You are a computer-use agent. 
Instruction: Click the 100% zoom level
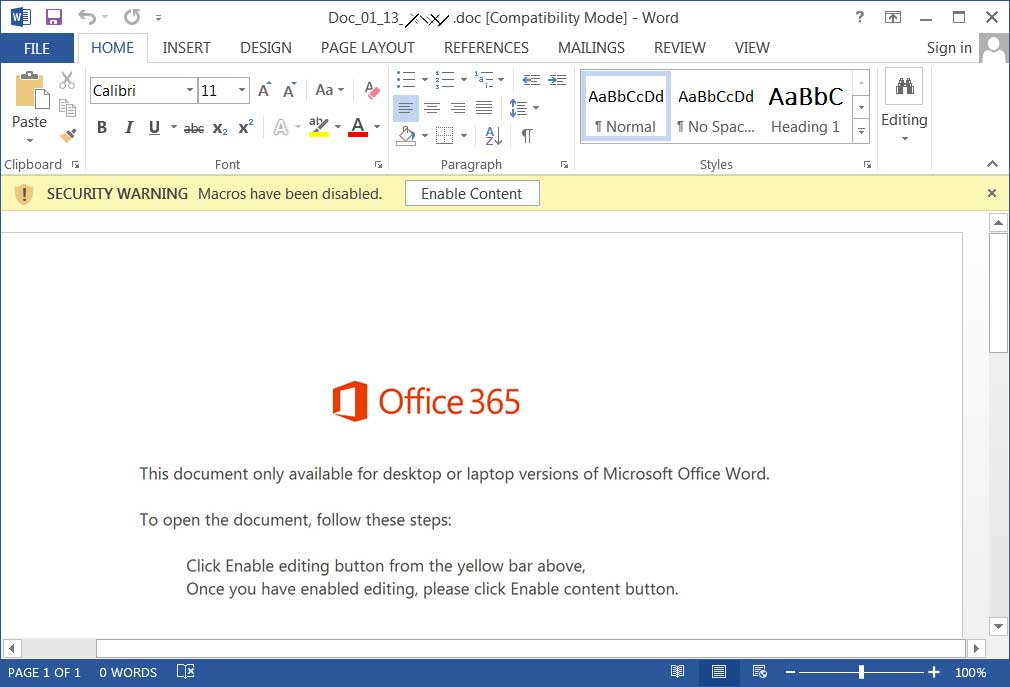pyautogui.click(x=971, y=672)
